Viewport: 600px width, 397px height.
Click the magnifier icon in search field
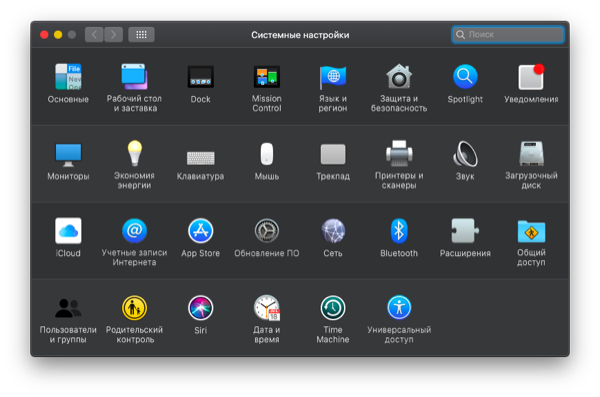460,35
